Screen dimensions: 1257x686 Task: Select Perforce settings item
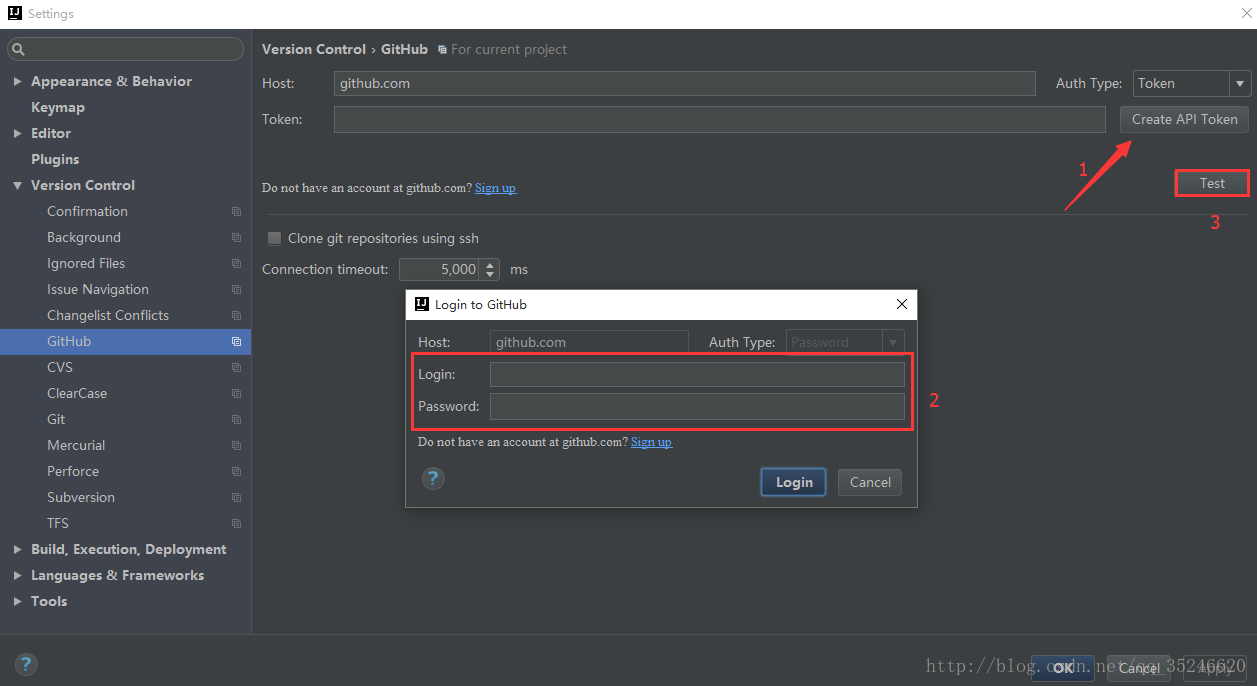point(73,472)
